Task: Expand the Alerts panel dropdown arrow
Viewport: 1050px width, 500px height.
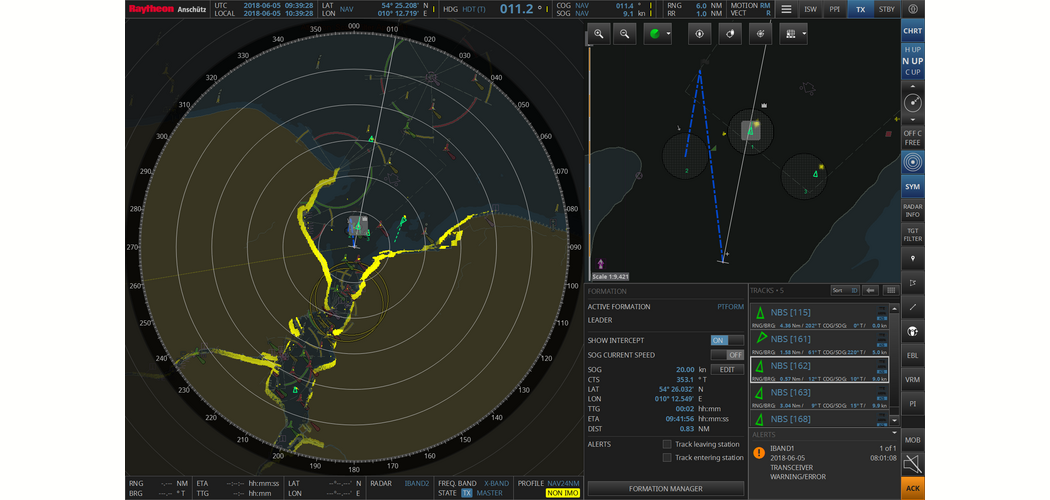Action: (x=893, y=434)
